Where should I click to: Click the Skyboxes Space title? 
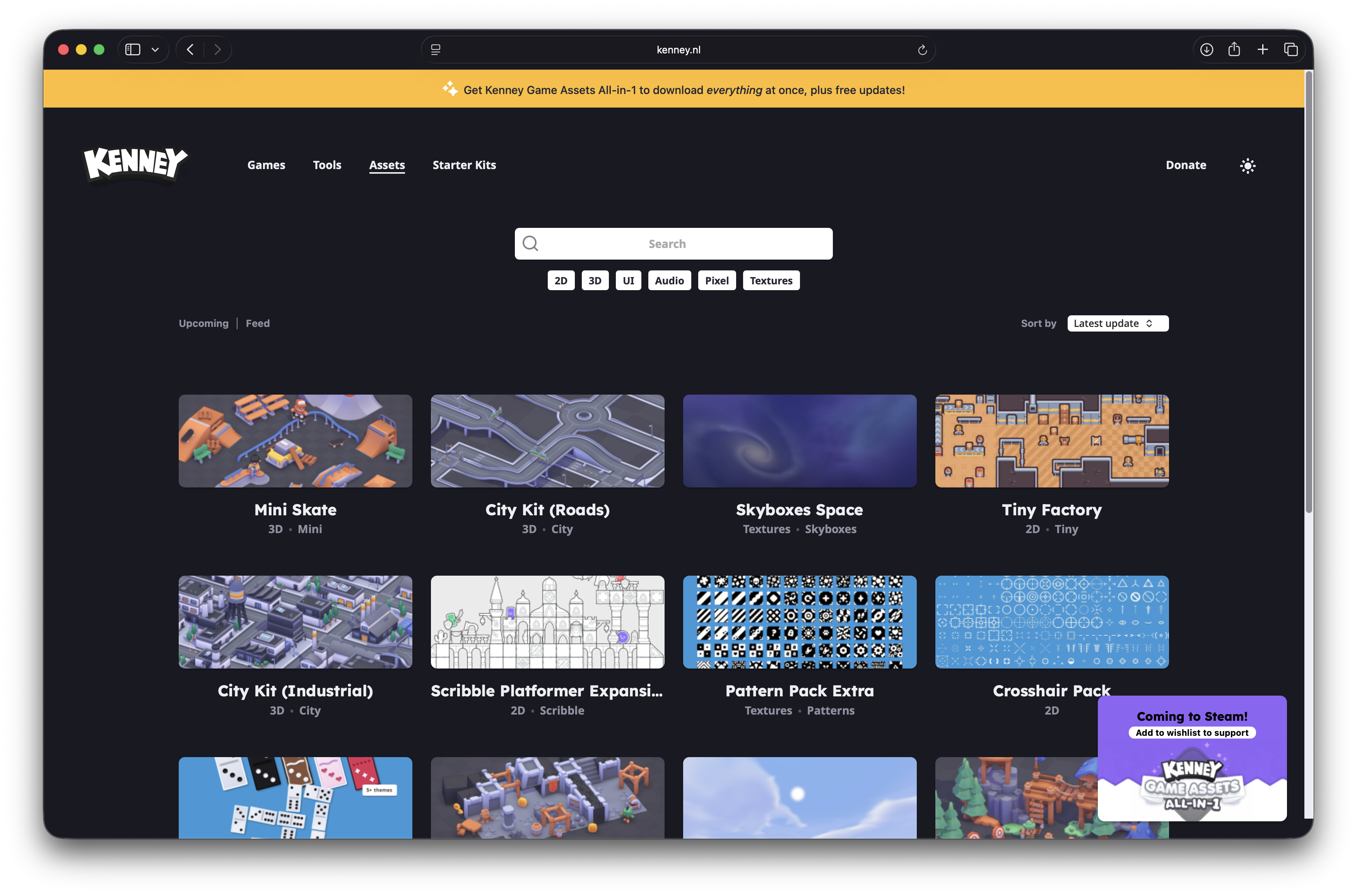[x=799, y=510]
